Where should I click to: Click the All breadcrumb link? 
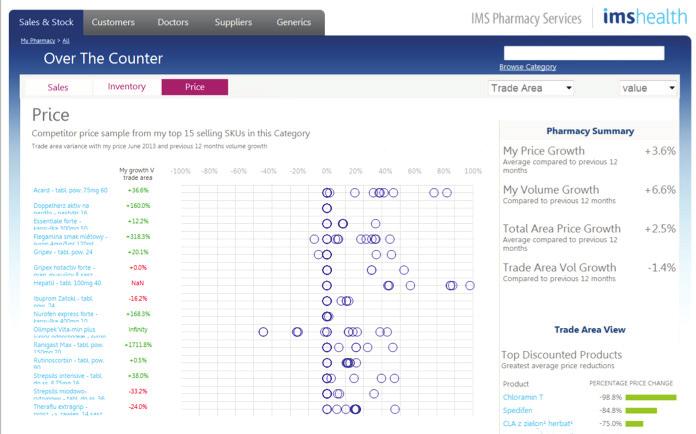pyautogui.click(x=66, y=41)
